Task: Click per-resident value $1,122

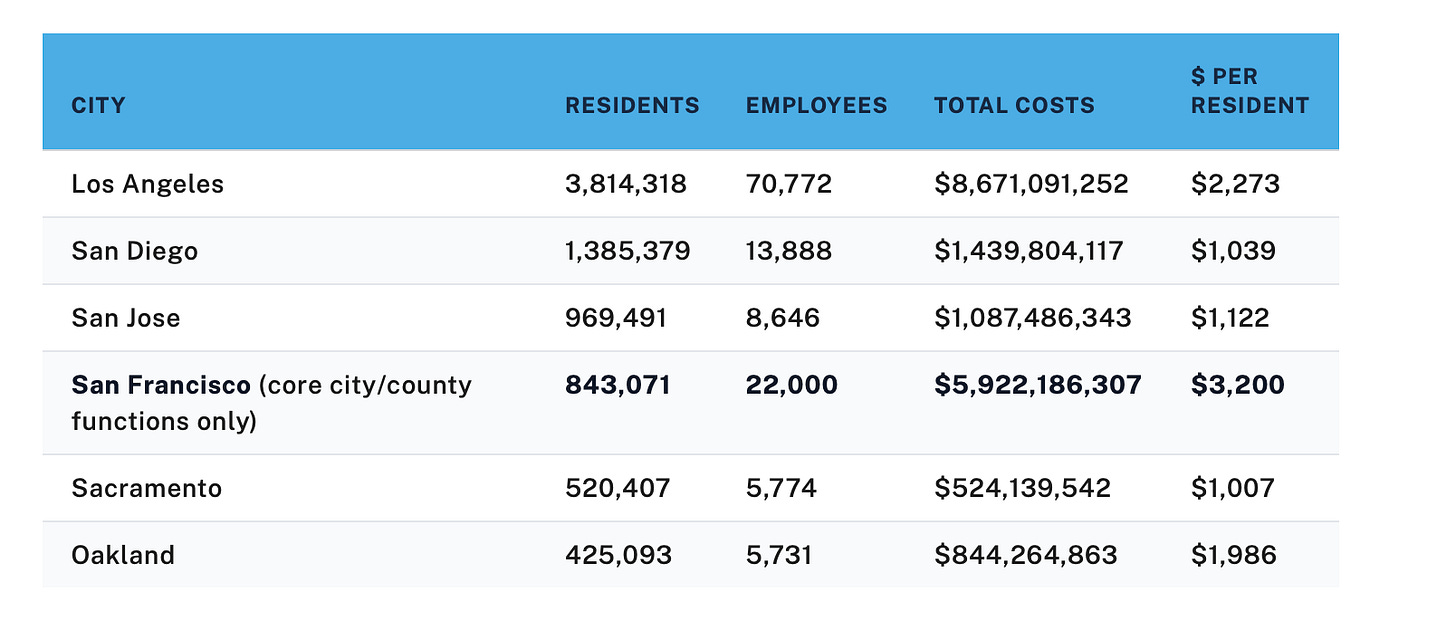Action: pos(1230,318)
